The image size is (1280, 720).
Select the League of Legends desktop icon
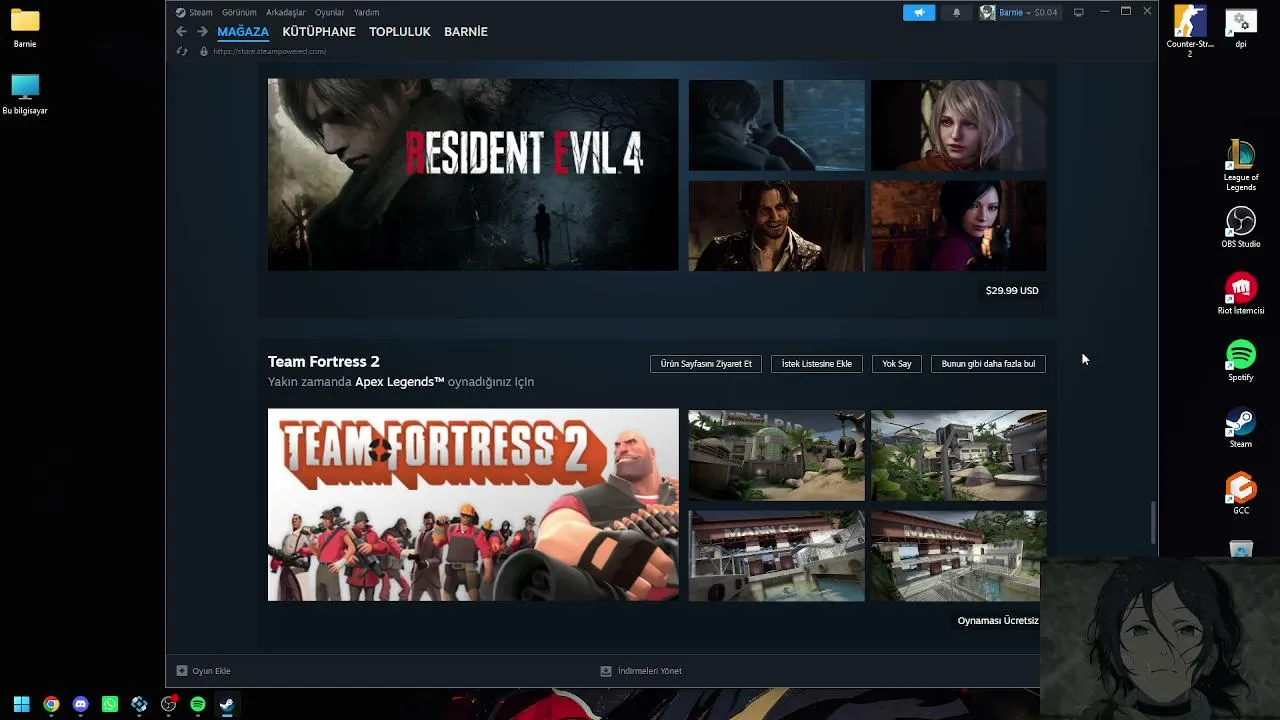click(x=1241, y=166)
